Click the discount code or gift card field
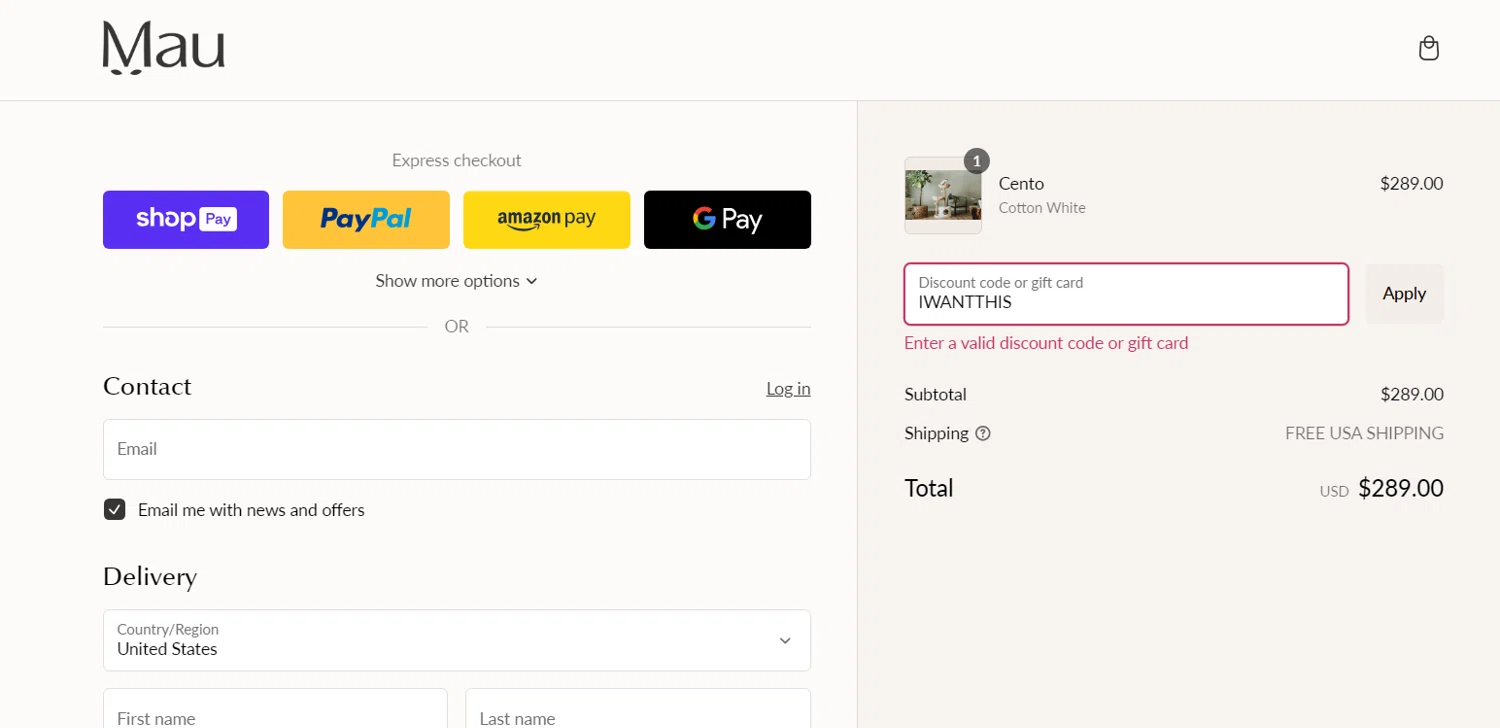1500x728 pixels. tap(1126, 294)
